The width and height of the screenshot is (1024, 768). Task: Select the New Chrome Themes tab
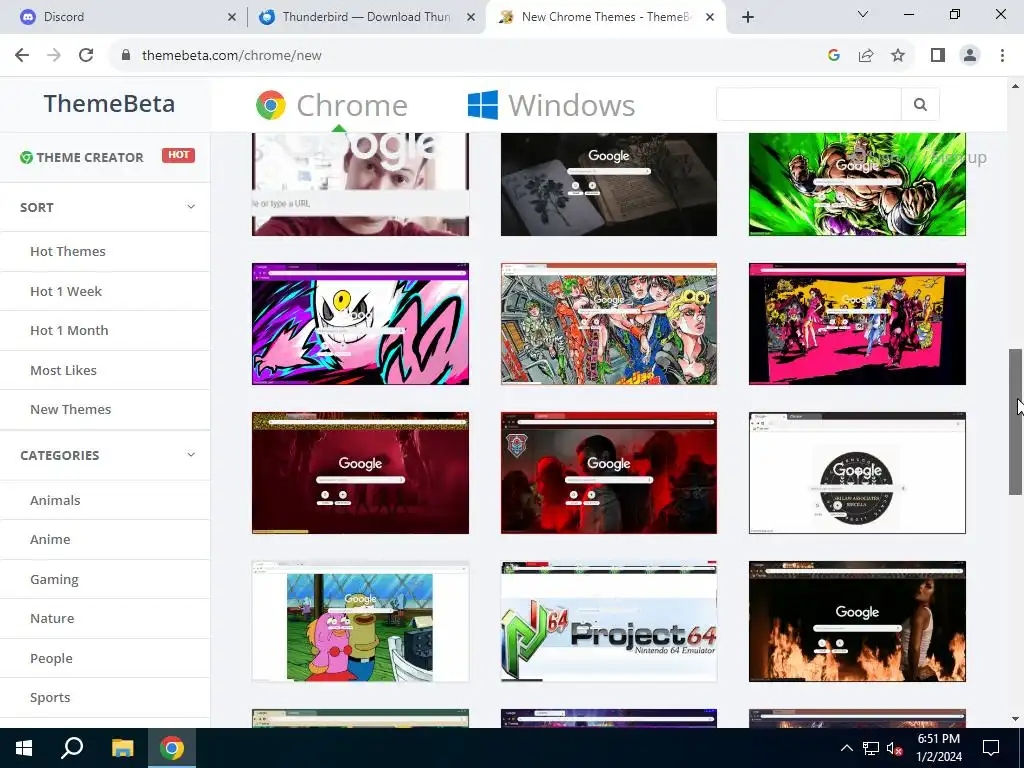[605, 17]
